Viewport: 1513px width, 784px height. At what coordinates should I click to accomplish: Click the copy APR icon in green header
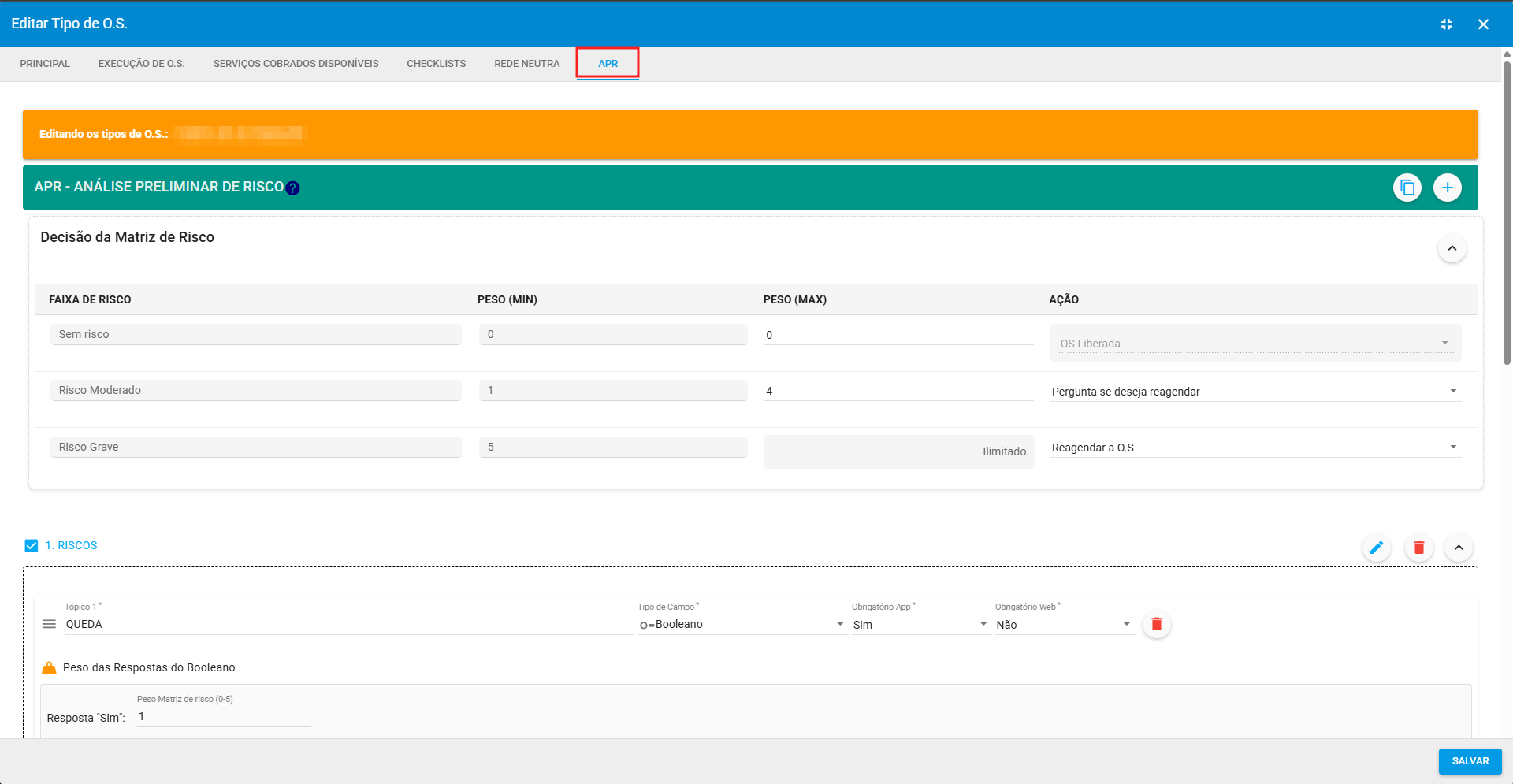point(1407,188)
